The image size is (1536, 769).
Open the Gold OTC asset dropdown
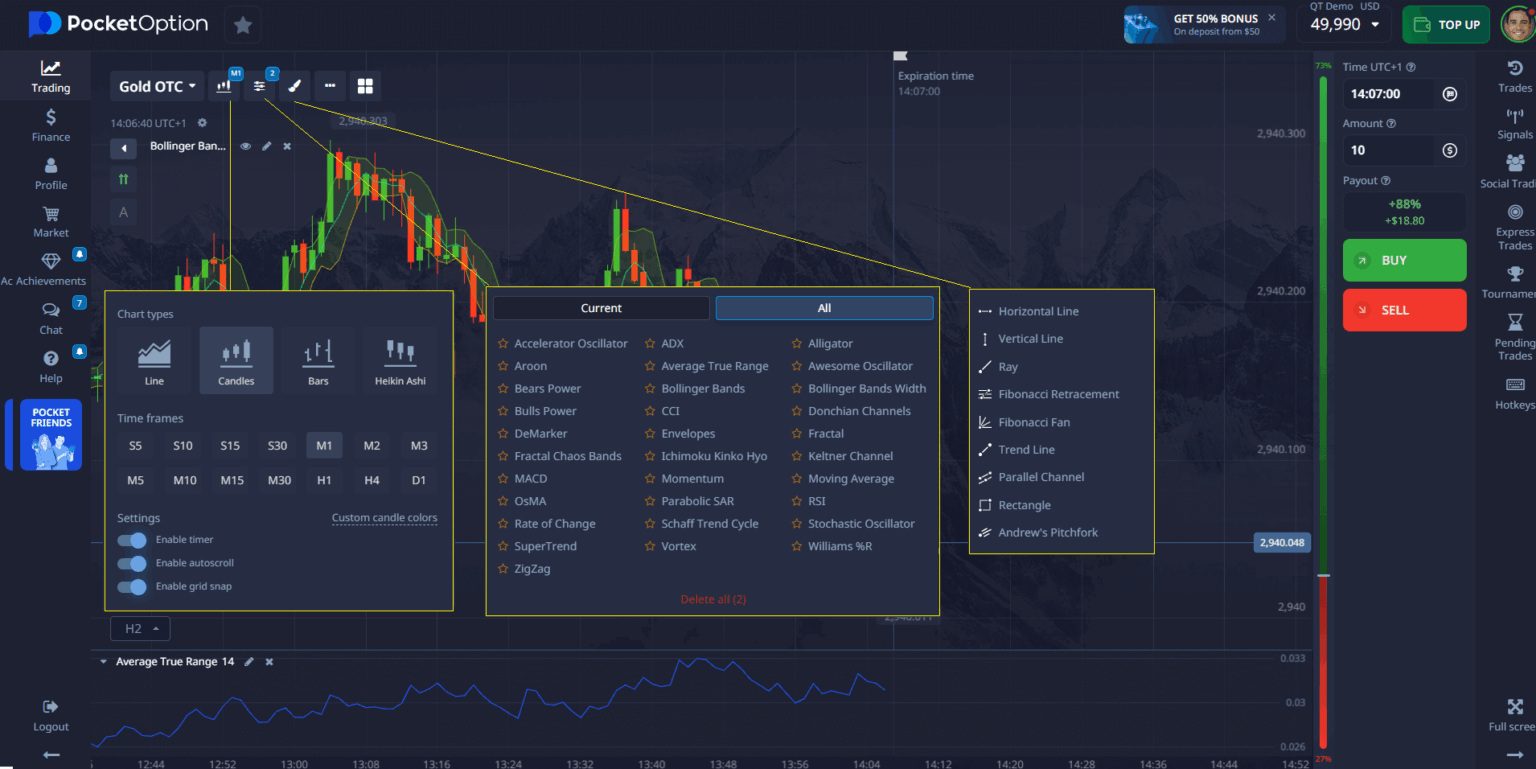coord(156,86)
